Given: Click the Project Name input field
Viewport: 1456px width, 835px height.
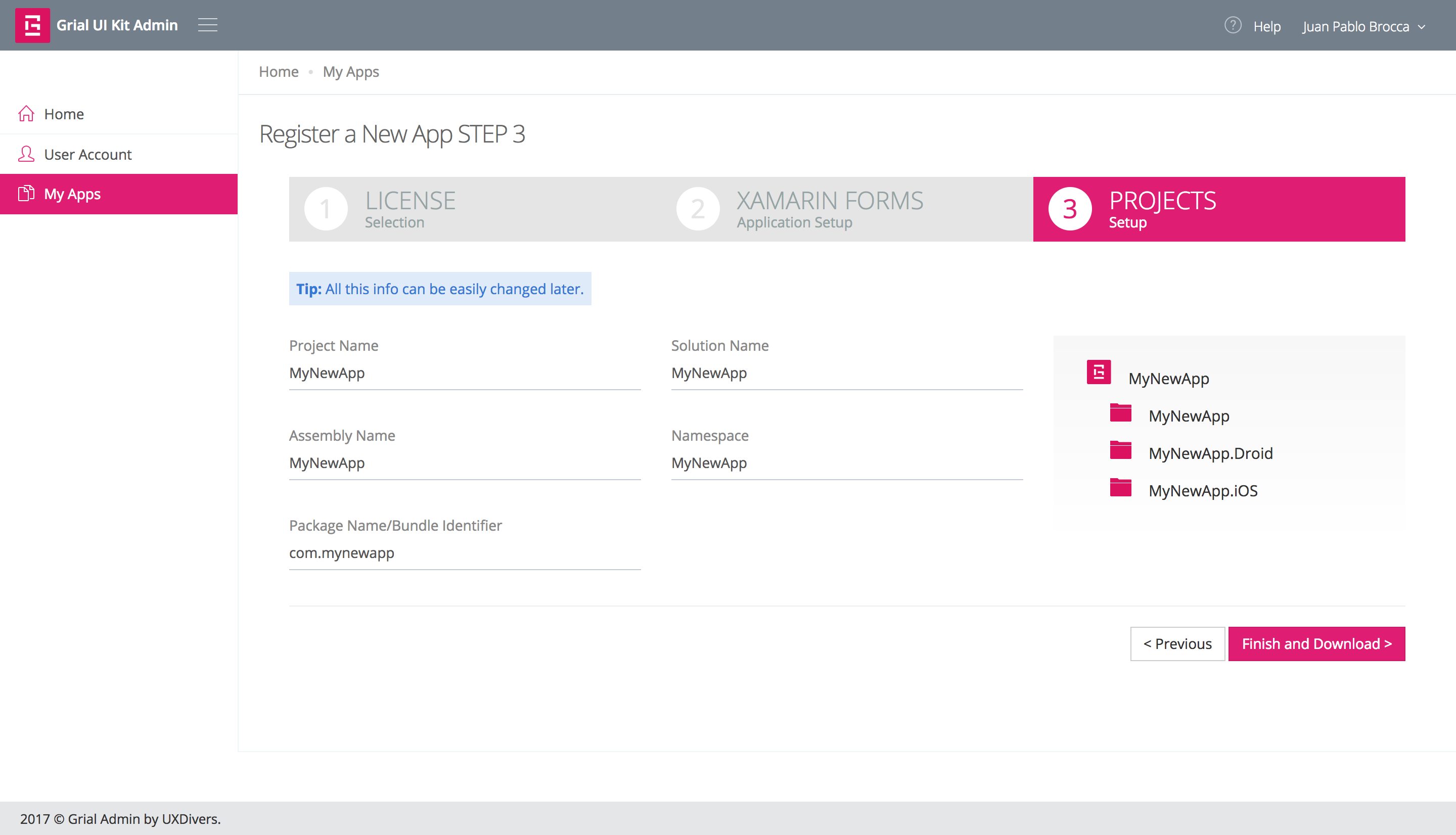Looking at the screenshot, I should point(465,373).
